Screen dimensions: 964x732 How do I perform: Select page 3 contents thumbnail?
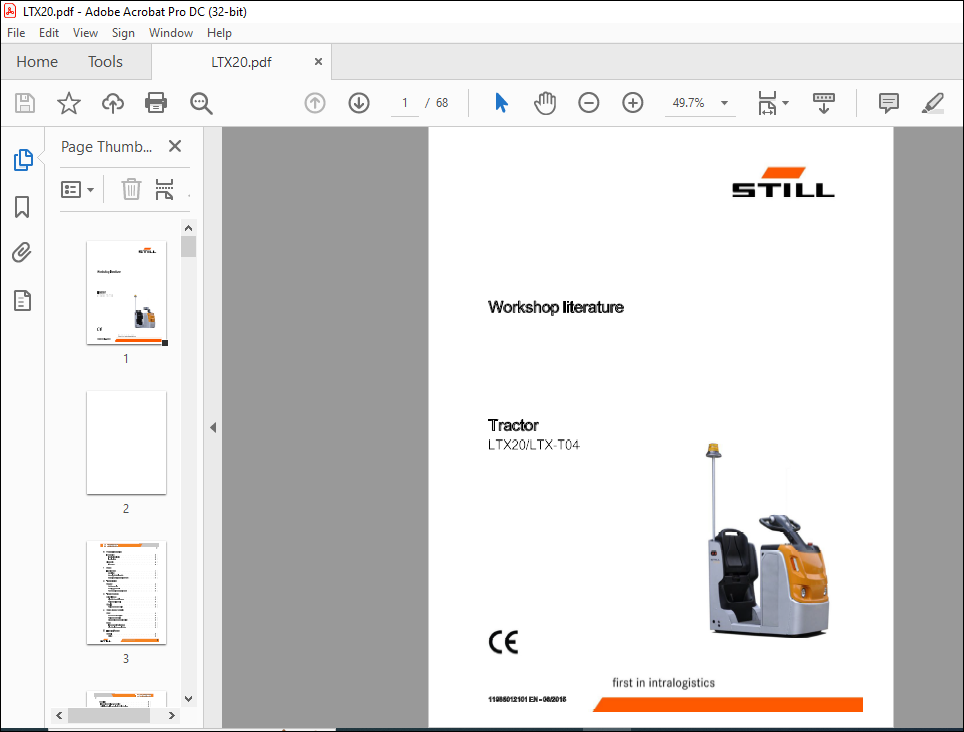(x=127, y=592)
